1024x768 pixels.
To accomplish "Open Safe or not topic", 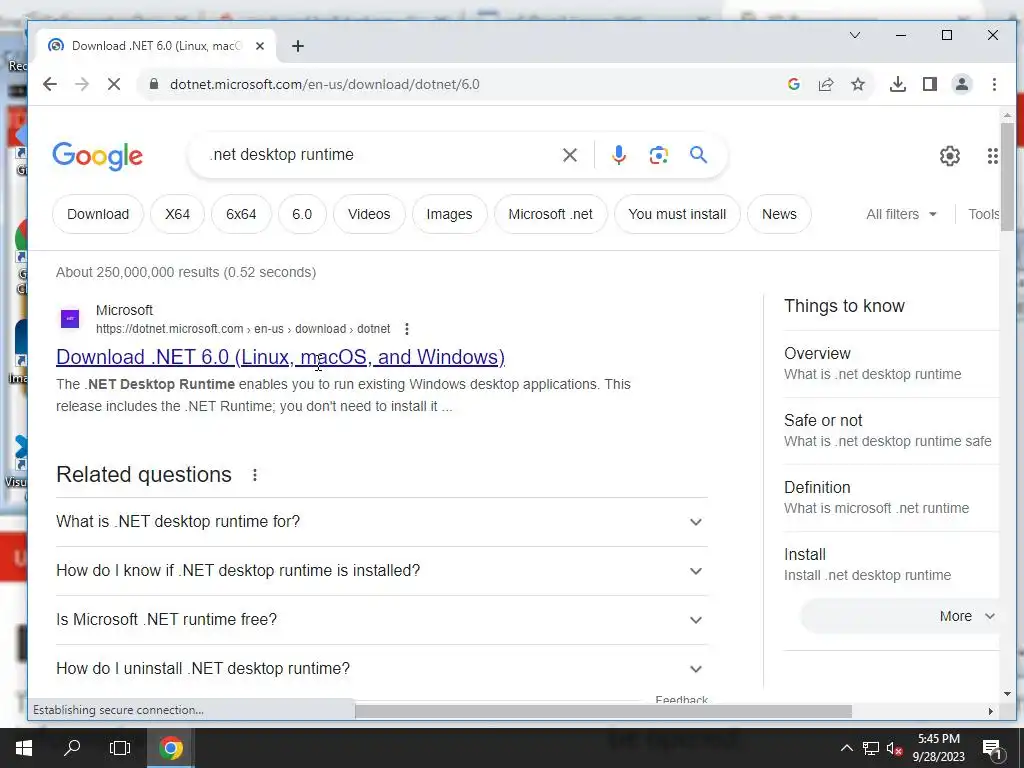I will click(891, 431).
